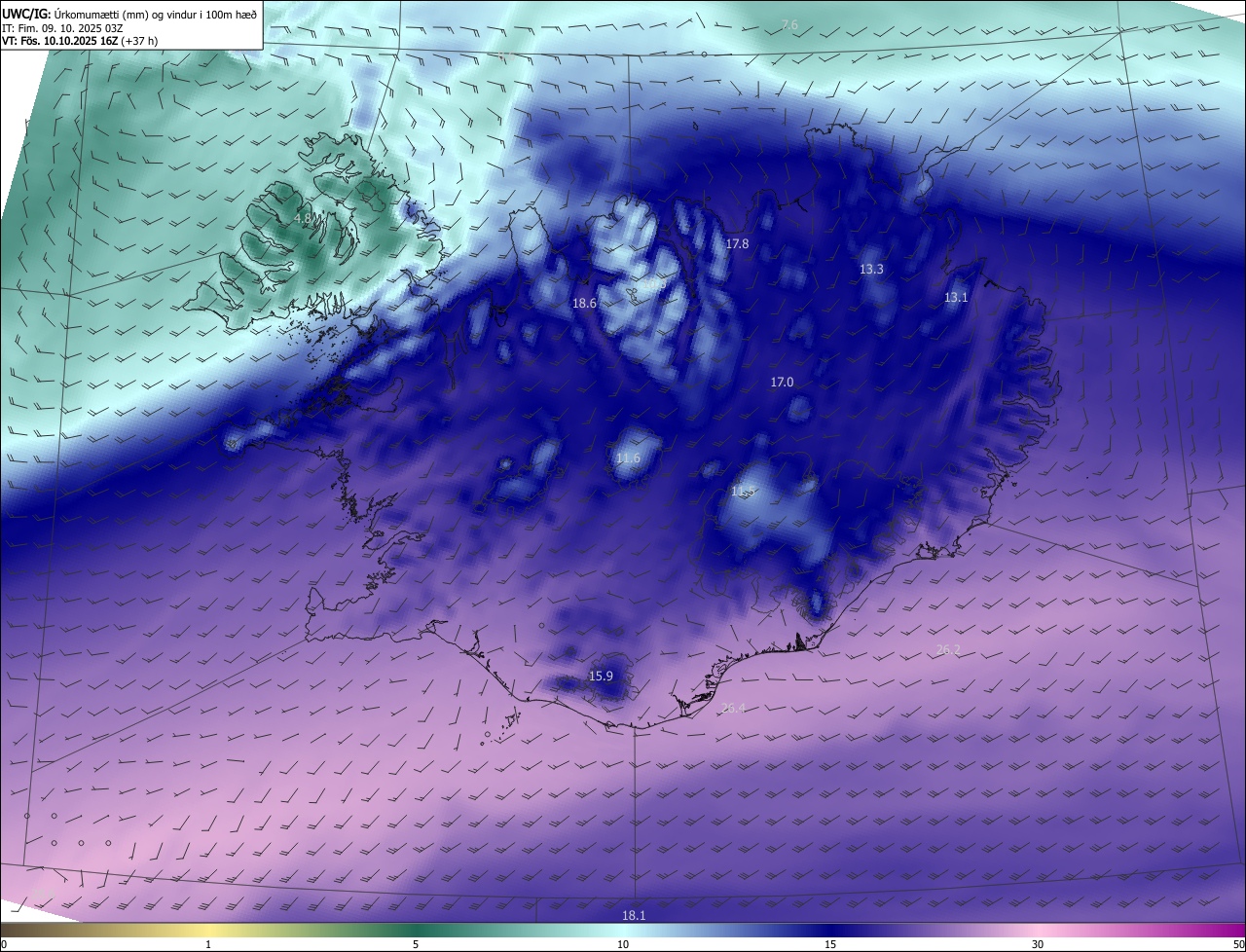The image size is (1246, 952).
Task: Click the 15.9 value label near the south coast
Action: 602,676
